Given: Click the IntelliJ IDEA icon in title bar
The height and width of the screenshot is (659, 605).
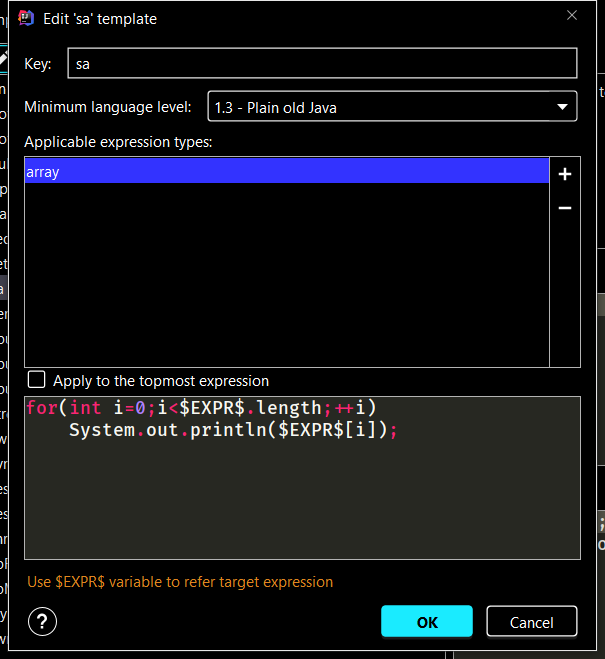Looking at the screenshot, I should coord(27,18).
